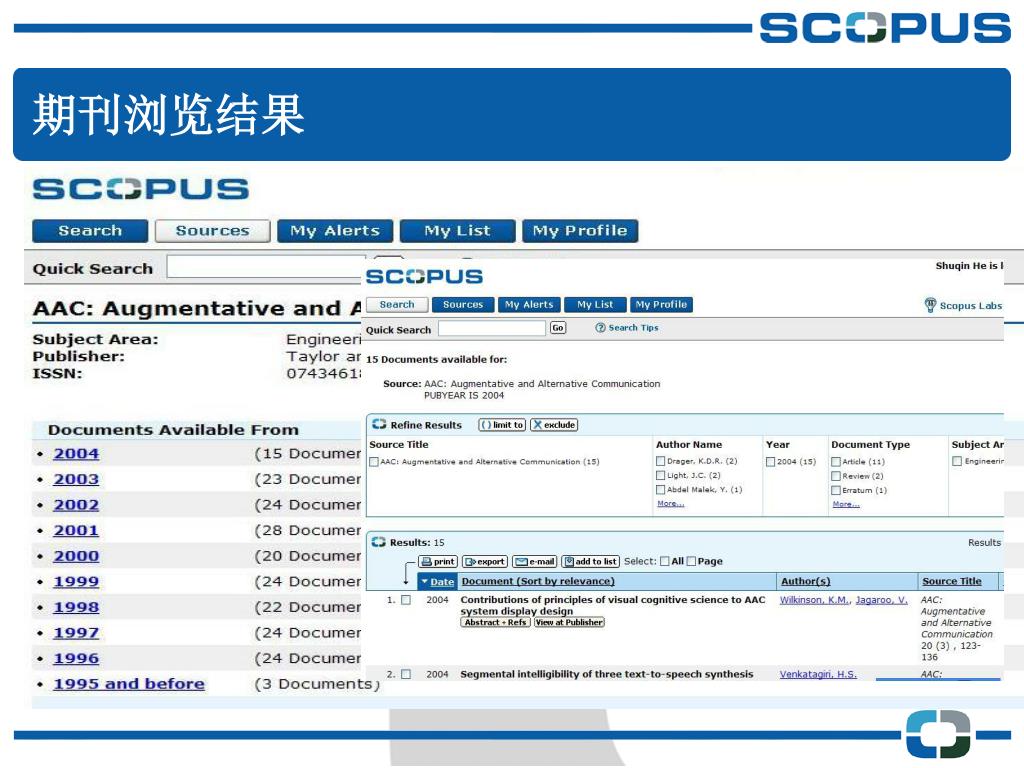1024x768 pixels.
Task: Select the checkbox for result 1
Action: point(406,600)
